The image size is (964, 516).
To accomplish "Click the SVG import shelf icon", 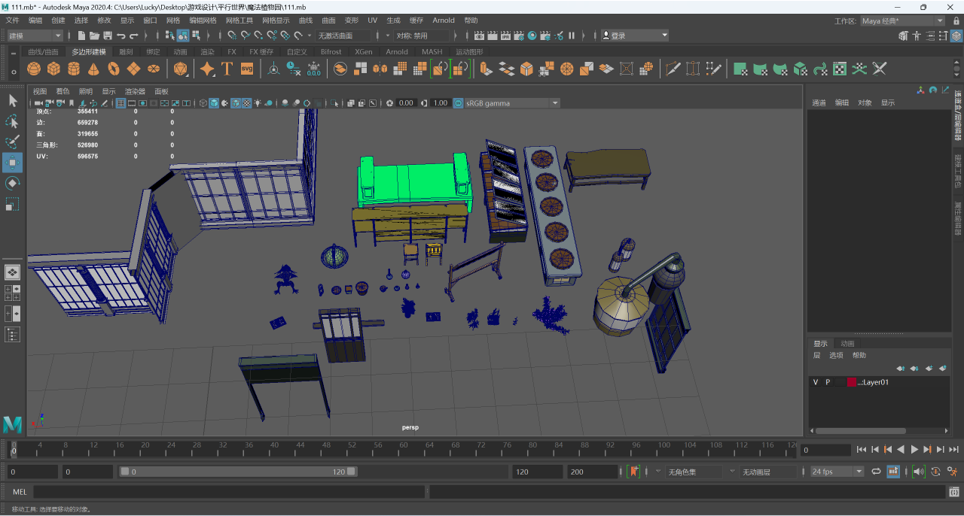I will click(247, 69).
